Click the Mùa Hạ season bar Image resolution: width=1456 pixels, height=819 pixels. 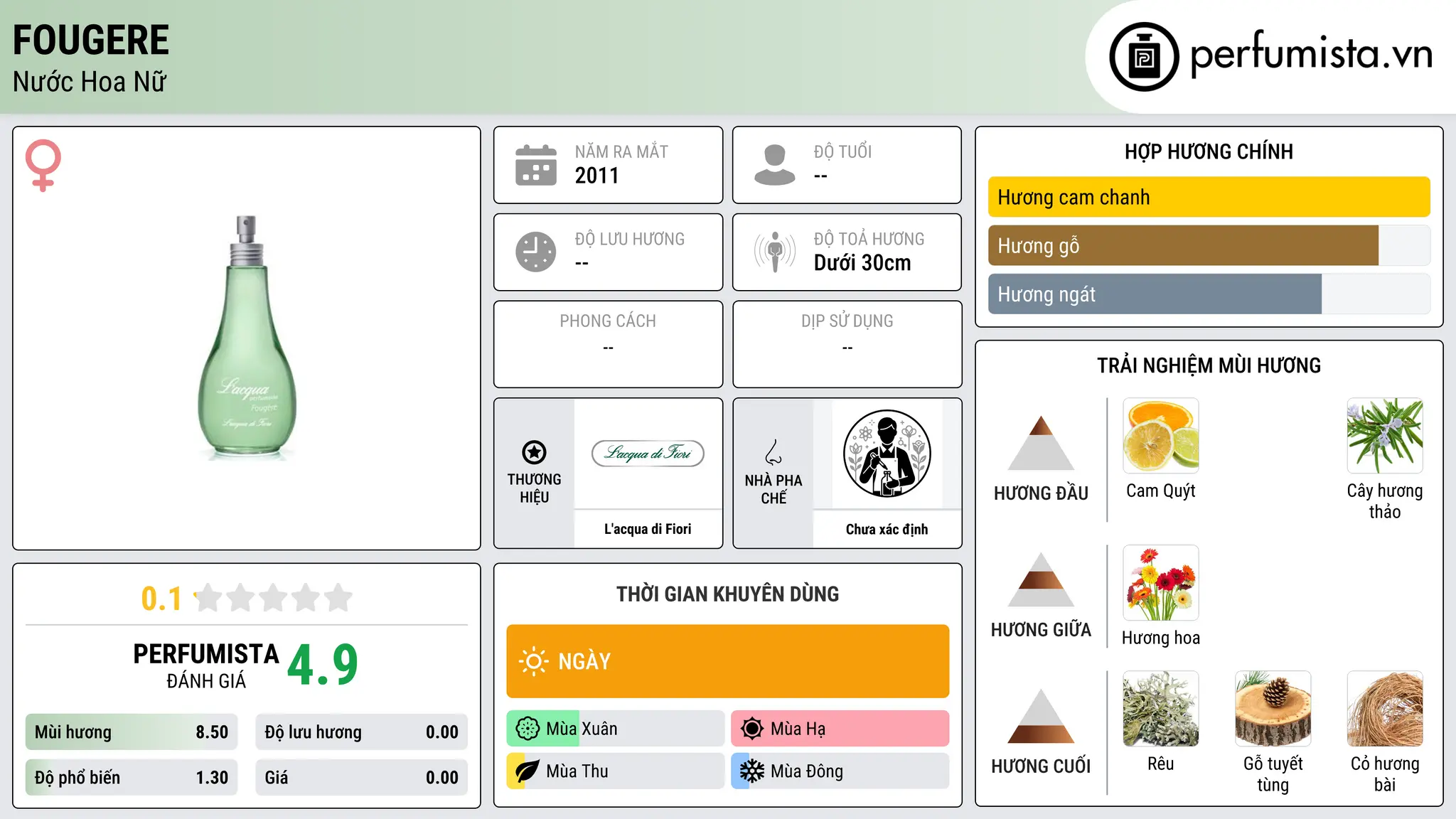pyautogui.click(x=840, y=729)
